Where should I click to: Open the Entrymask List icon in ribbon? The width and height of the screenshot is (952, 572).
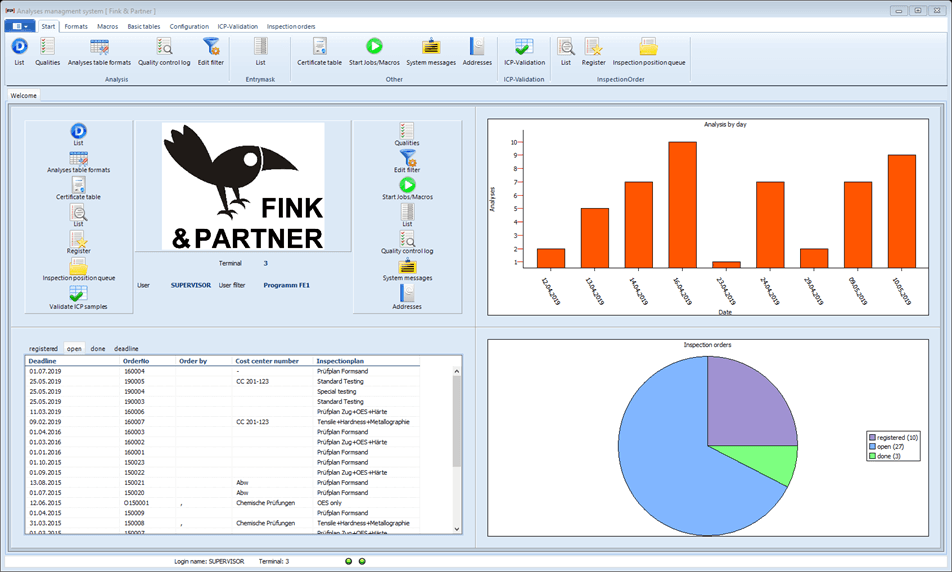click(x=260, y=52)
